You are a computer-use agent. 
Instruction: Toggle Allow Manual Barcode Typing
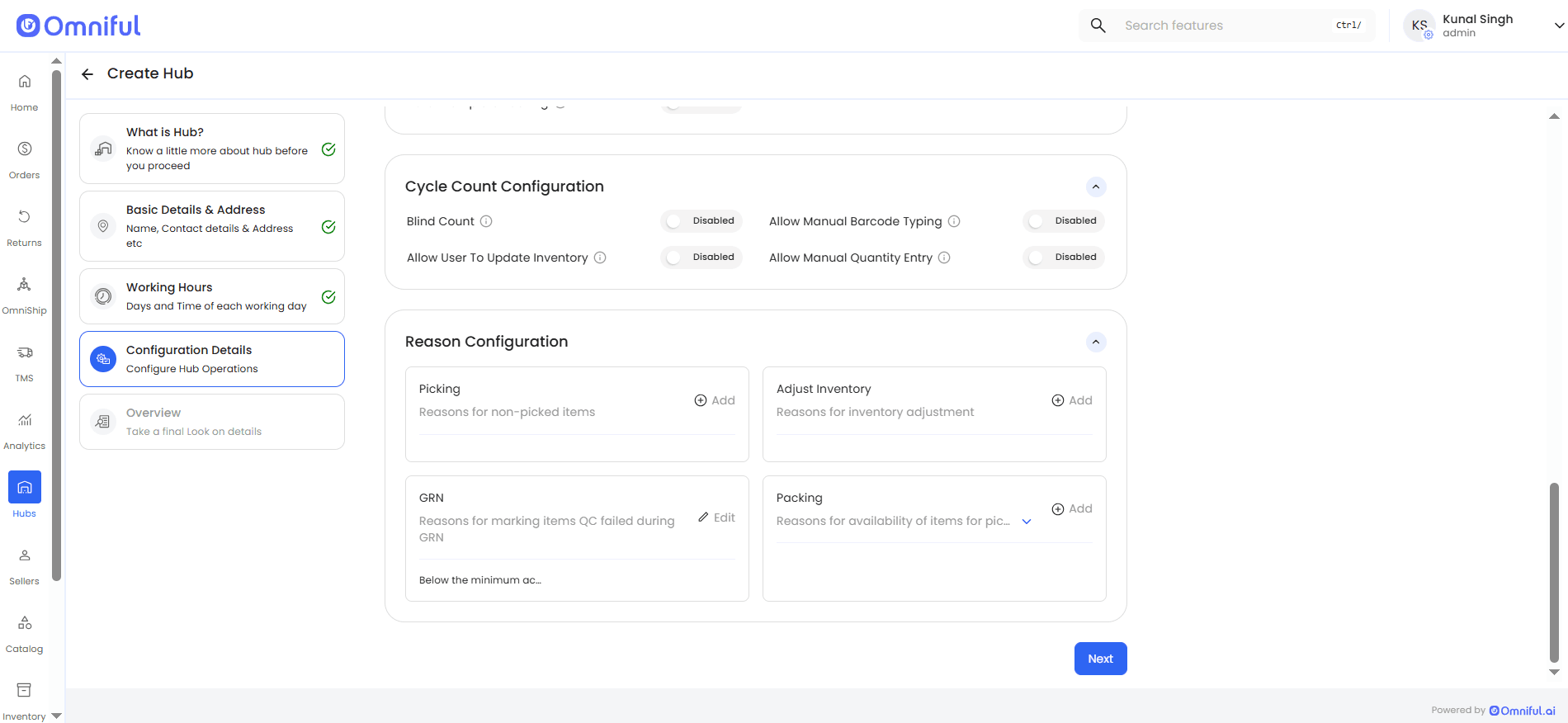(x=1037, y=221)
